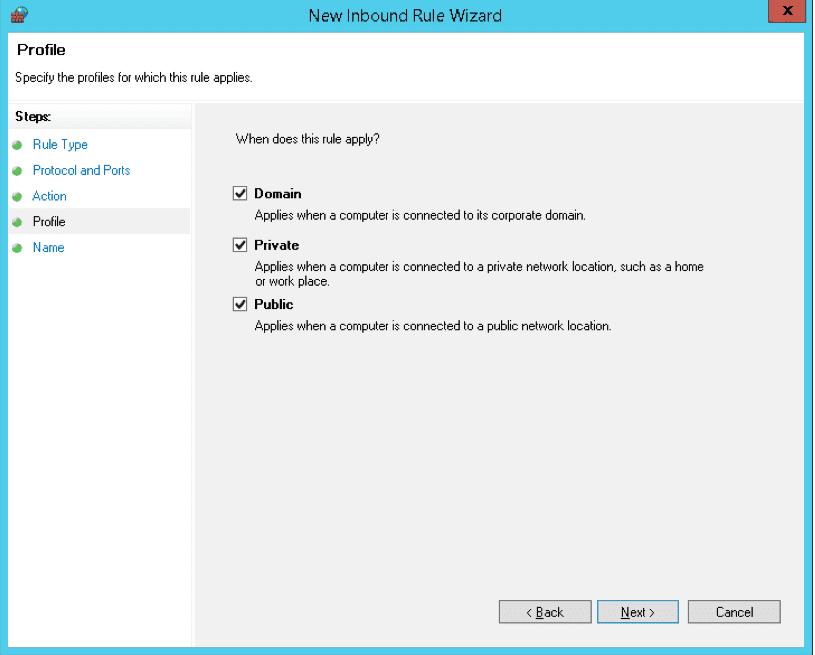The image size is (815, 655).
Task: Jump to the Action step
Action: [x=50, y=196]
